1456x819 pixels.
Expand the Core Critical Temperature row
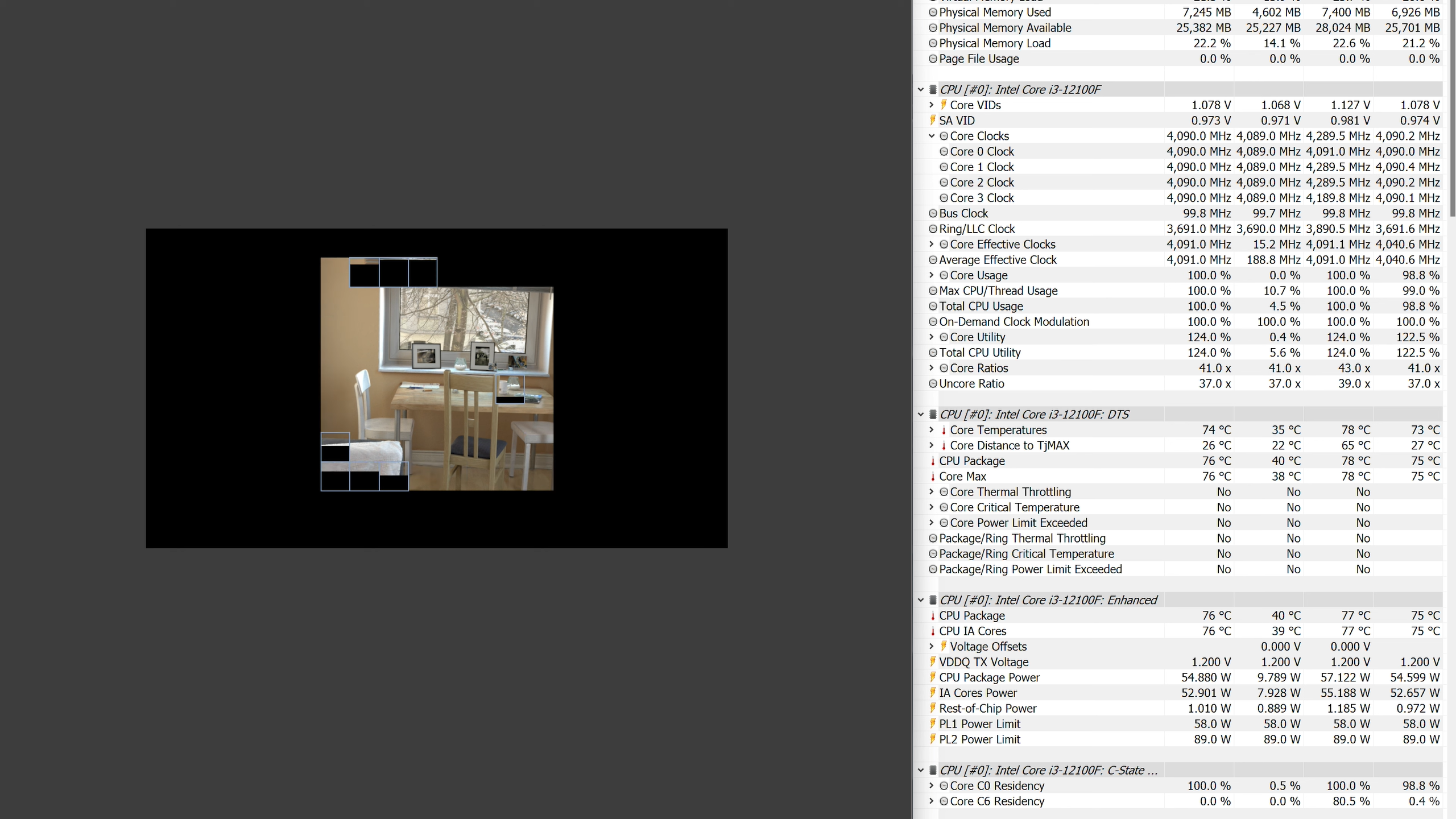click(932, 507)
